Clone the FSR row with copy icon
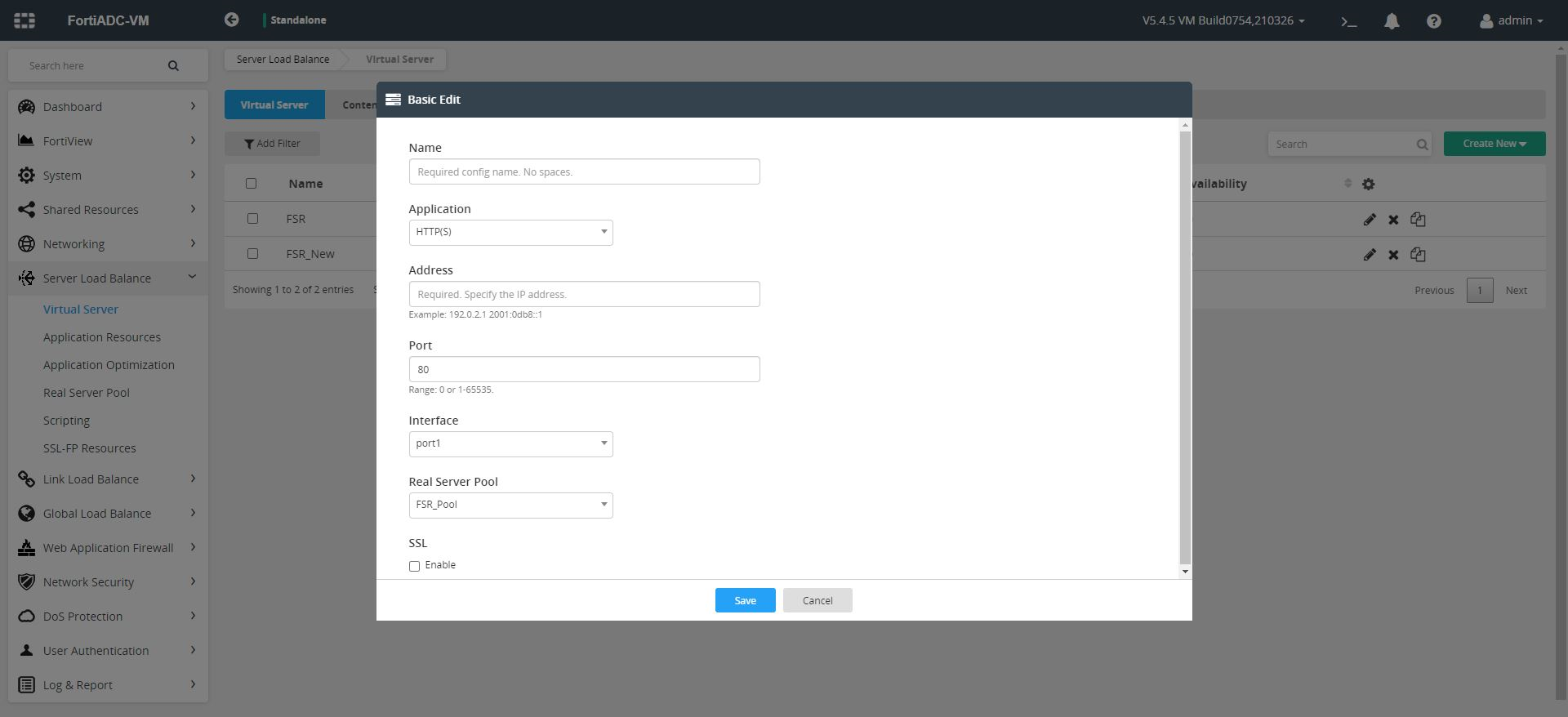 (x=1419, y=220)
